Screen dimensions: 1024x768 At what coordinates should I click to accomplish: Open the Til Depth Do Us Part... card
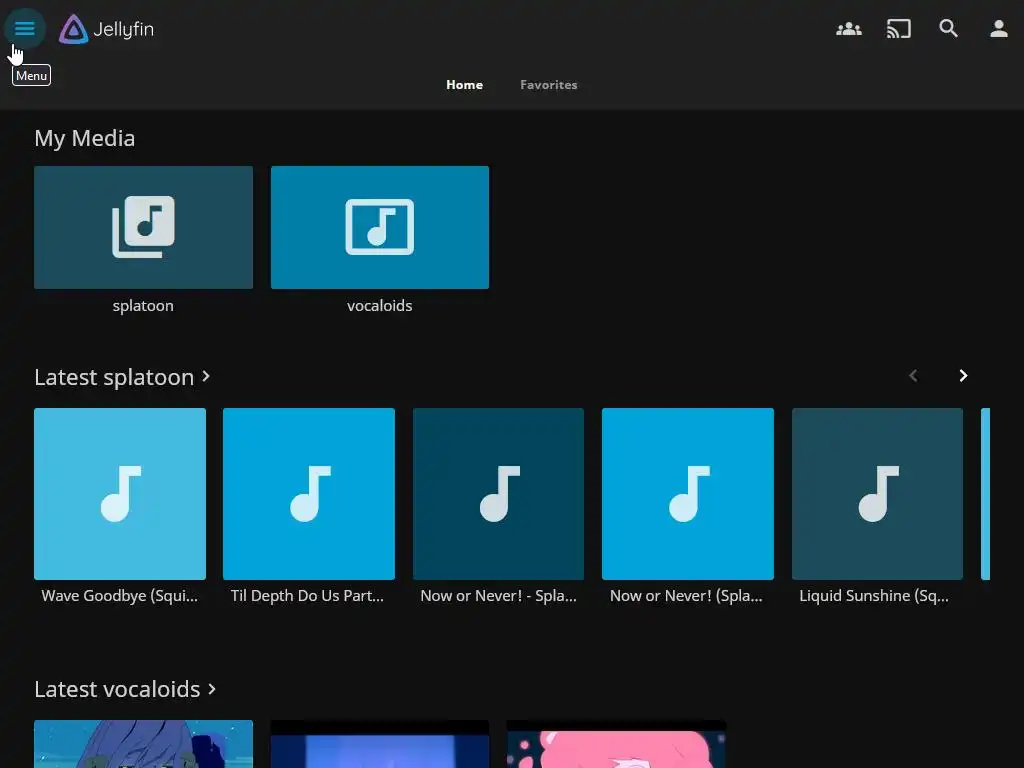click(x=309, y=494)
